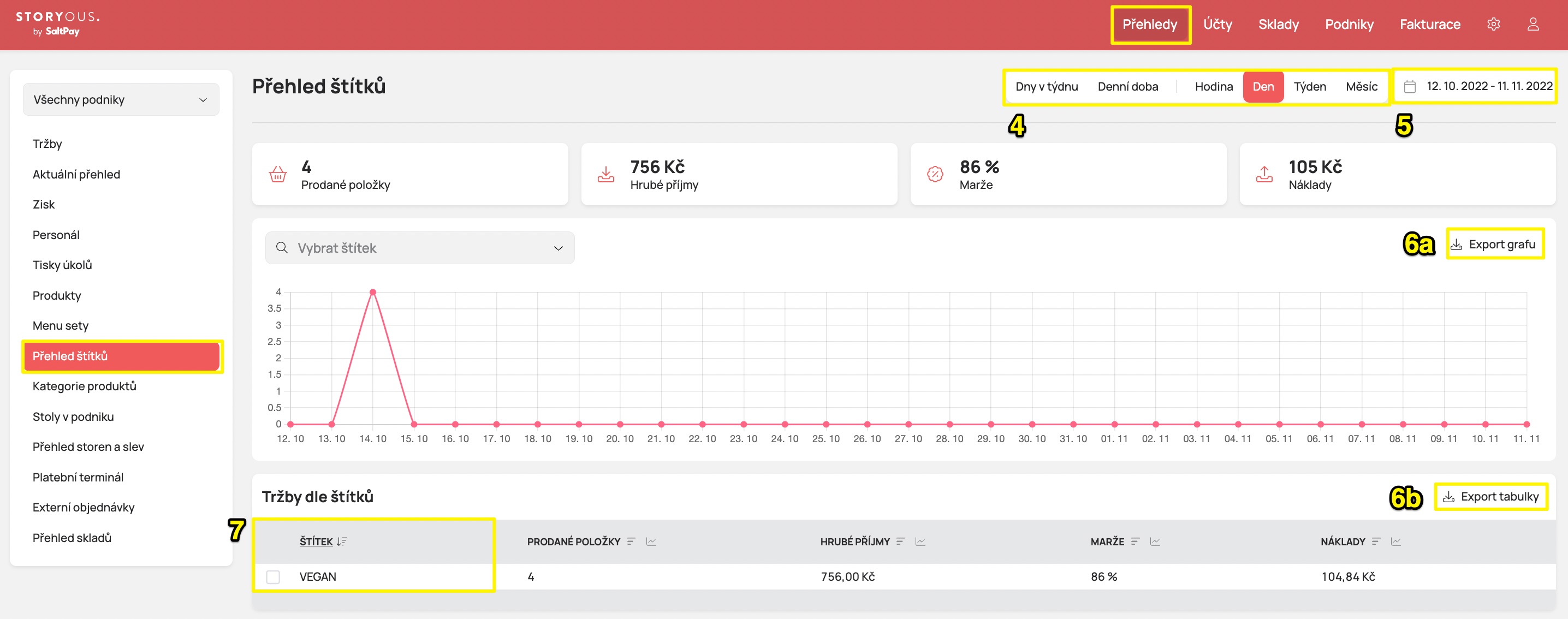Viewport: 1568px width, 619px height.
Task: Sort by PRODANÉ POLOŽKY filter icon
Action: coord(631,541)
